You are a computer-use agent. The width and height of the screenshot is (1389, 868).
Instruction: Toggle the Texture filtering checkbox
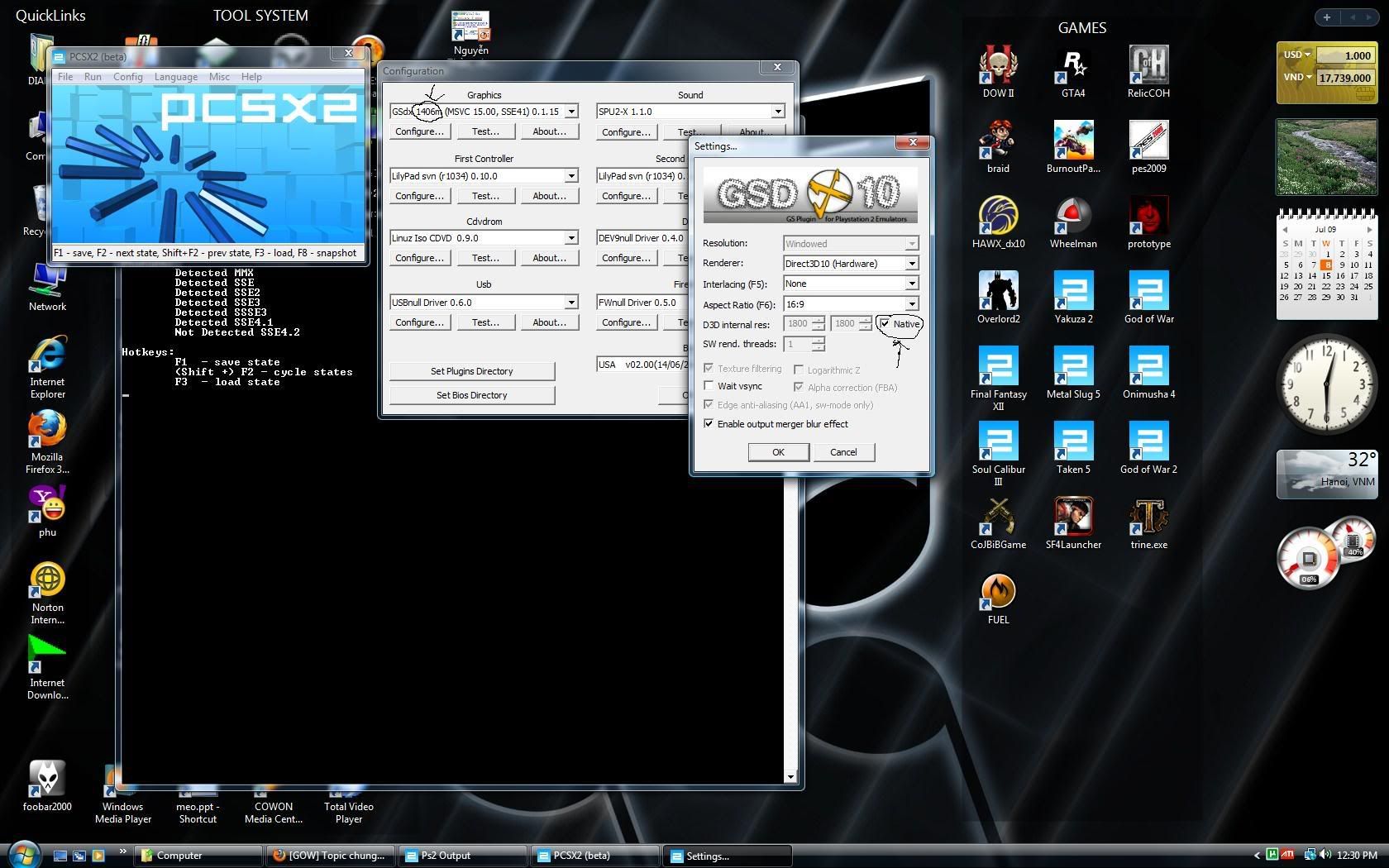pyautogui.click(x=709, y=368)
